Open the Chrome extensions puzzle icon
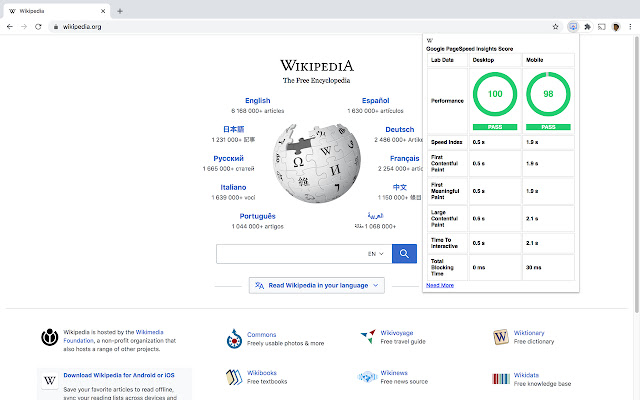The image size is (640, 400). (x=587, y=27)
